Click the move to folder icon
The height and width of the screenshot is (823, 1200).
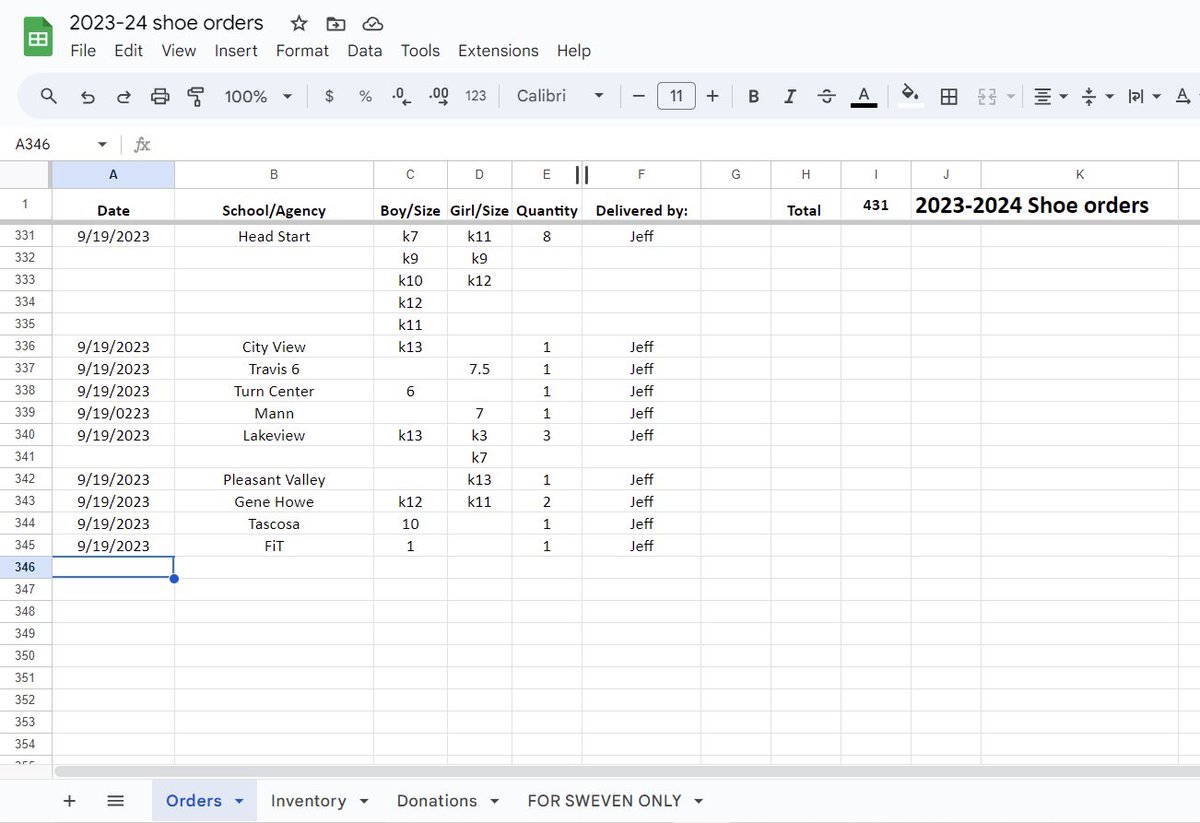click(x=336, y=23)
